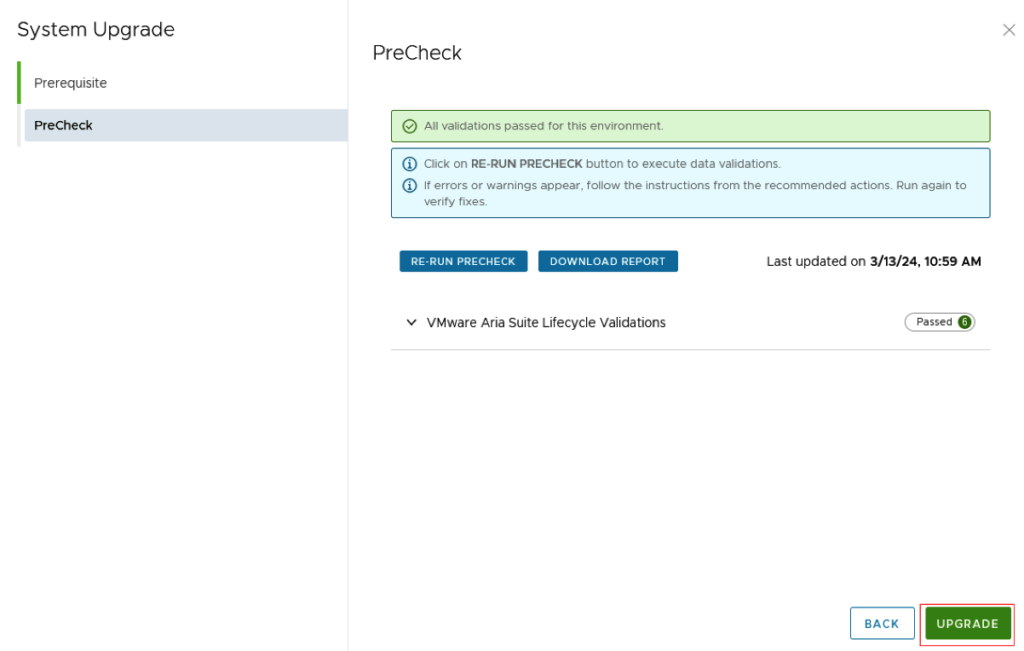Click the System Upgrade title
This screenshot has width=1024, height=651.
(x=96, y=30)
